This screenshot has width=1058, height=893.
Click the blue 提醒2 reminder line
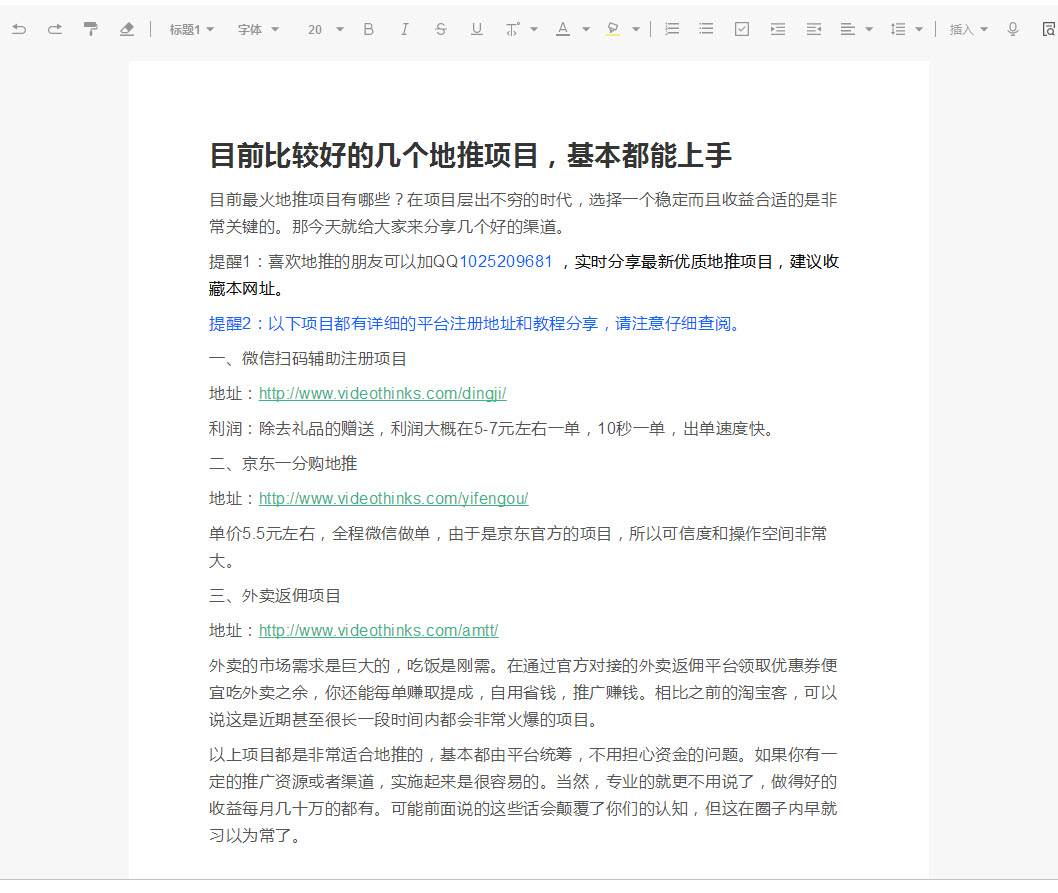[474, 324]
